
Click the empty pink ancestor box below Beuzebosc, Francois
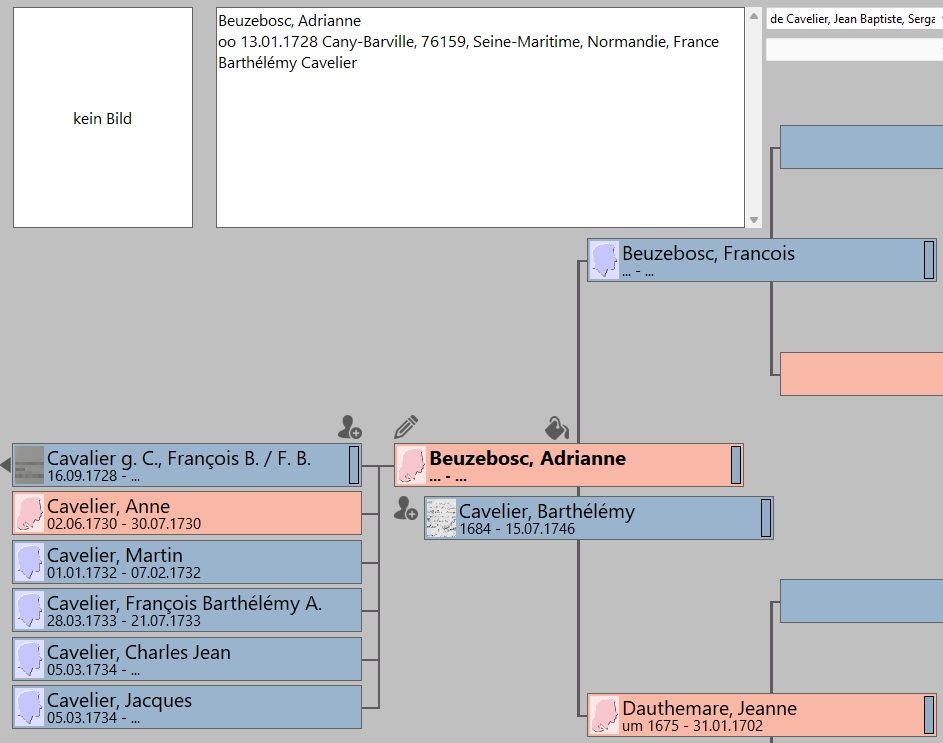pos(861,374)
